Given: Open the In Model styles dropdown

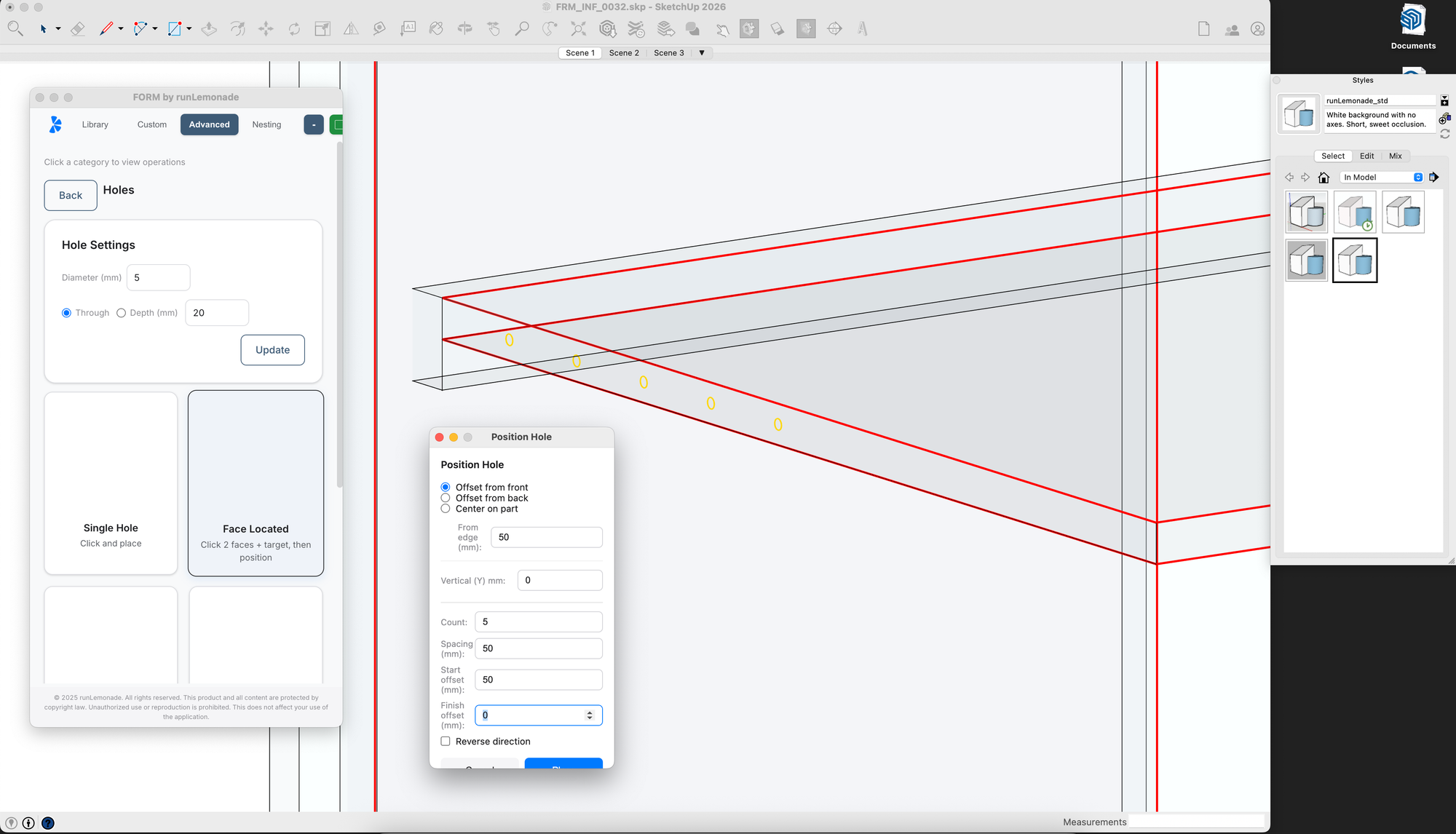Looking at the screenshot, I should [x=1382, y=178].
